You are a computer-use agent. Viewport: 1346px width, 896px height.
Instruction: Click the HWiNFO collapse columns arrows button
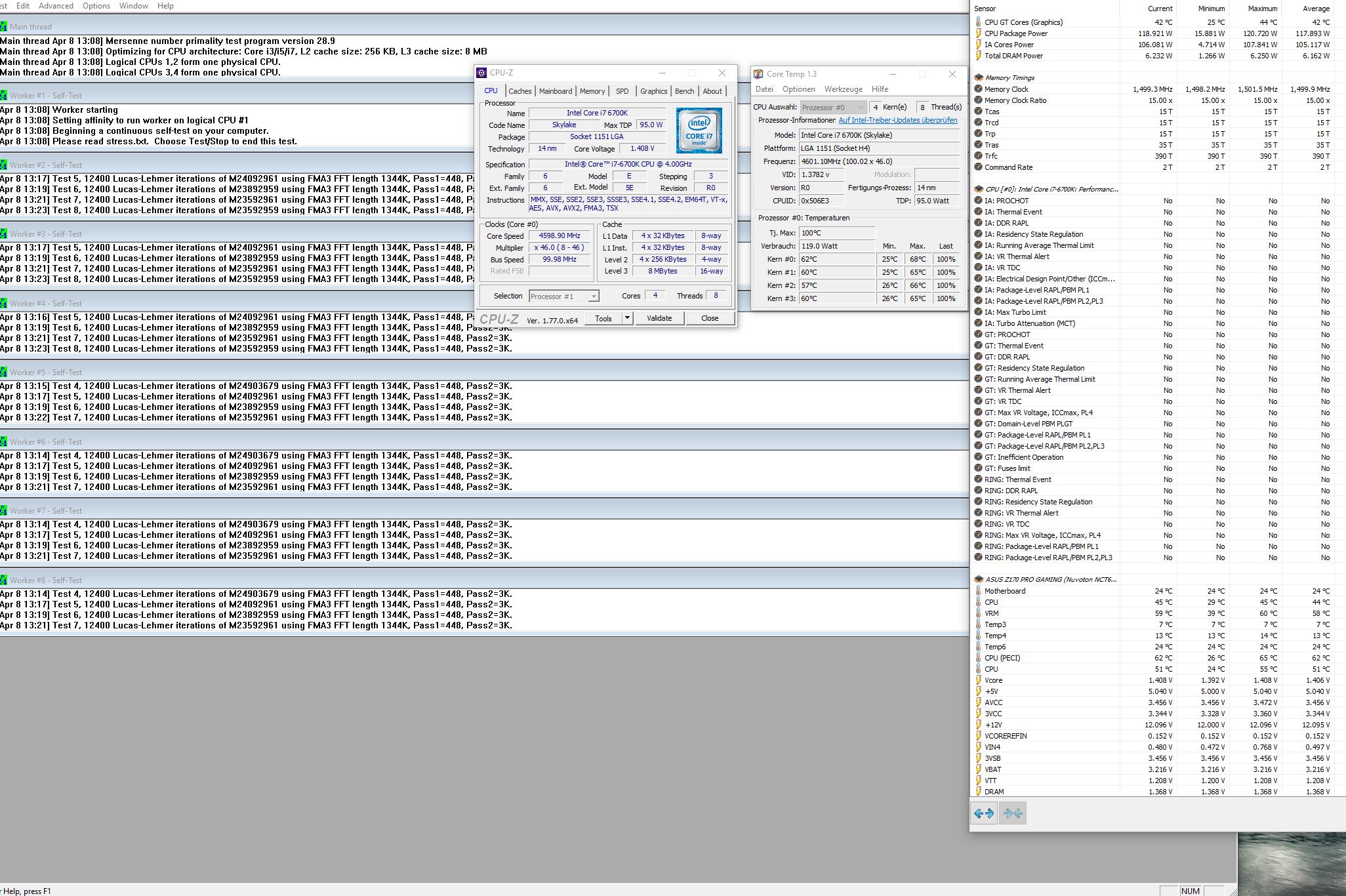1012,813
